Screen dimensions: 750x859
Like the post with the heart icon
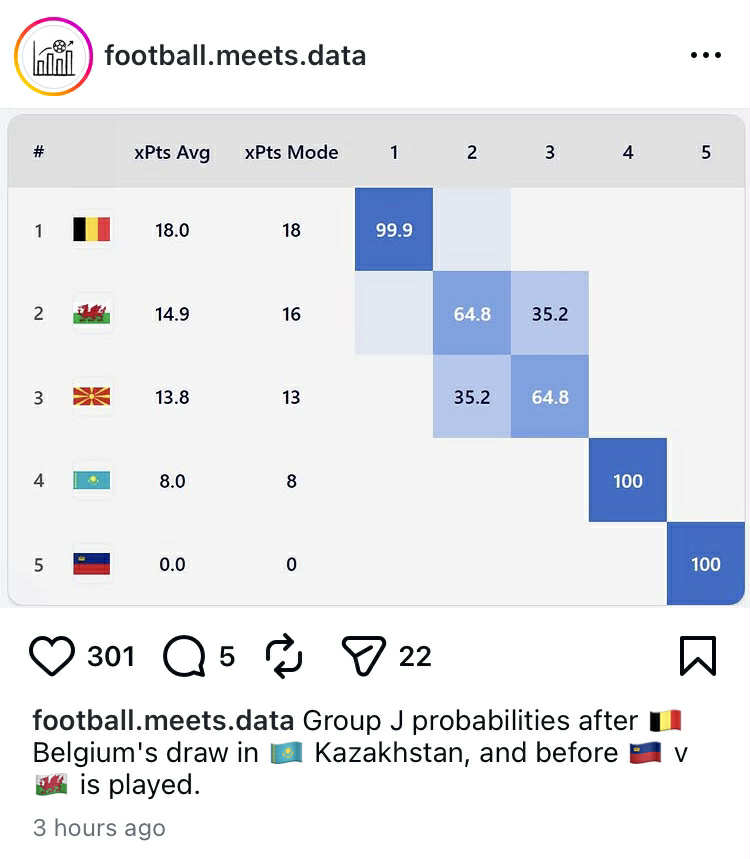coord(53,656)
